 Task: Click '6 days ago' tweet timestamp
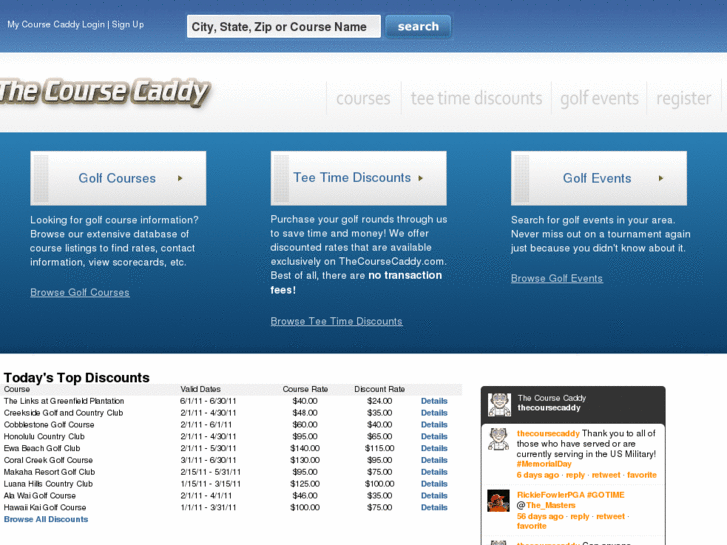coord(538,475)
